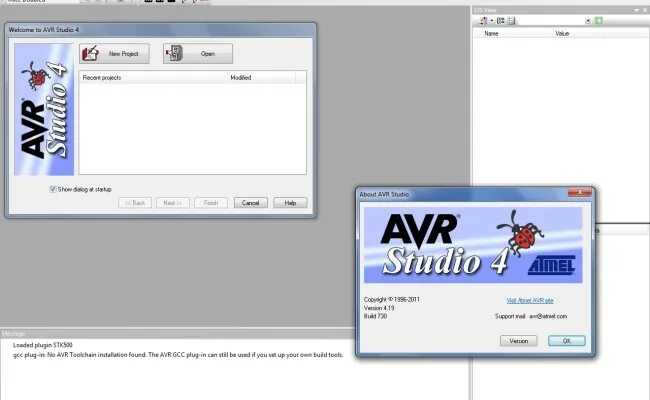650x400 pixels.
Task: Click the I/O View search input field
Action: click(x=551, y=21)
